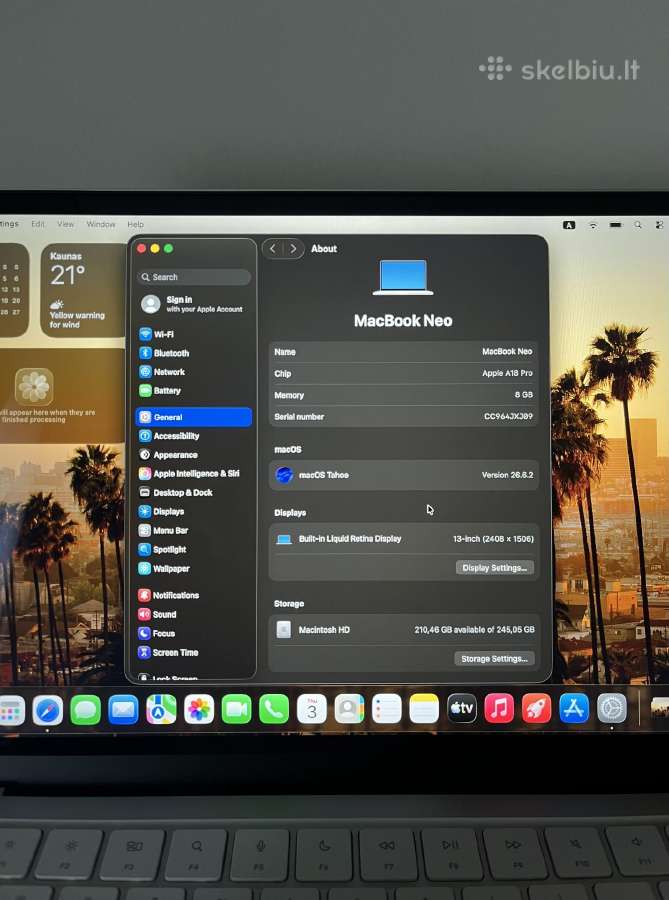Screen dimensions: 669x900
Task: Open Notes from the Dock
Action: tap(424, 709)
